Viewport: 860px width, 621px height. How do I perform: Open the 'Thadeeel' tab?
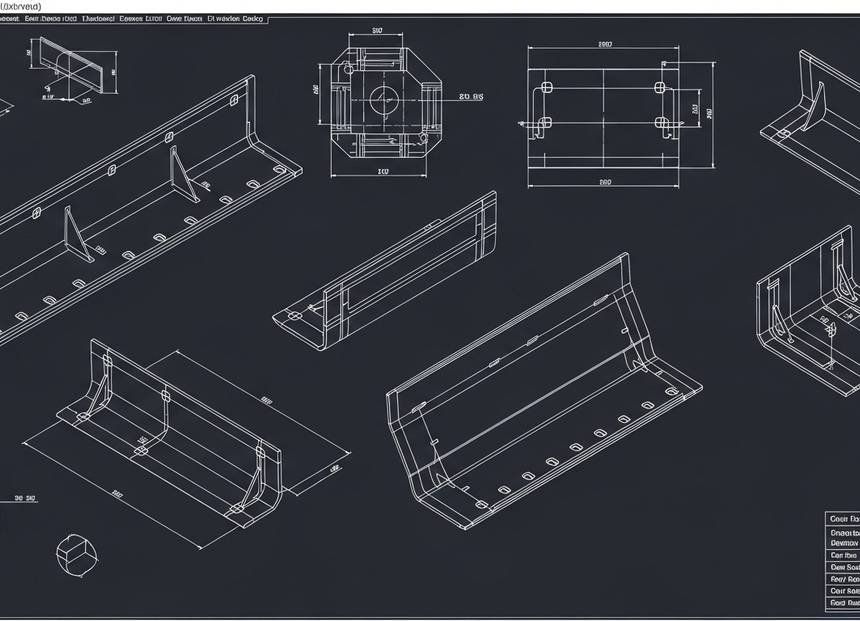(x=97, y=19)
